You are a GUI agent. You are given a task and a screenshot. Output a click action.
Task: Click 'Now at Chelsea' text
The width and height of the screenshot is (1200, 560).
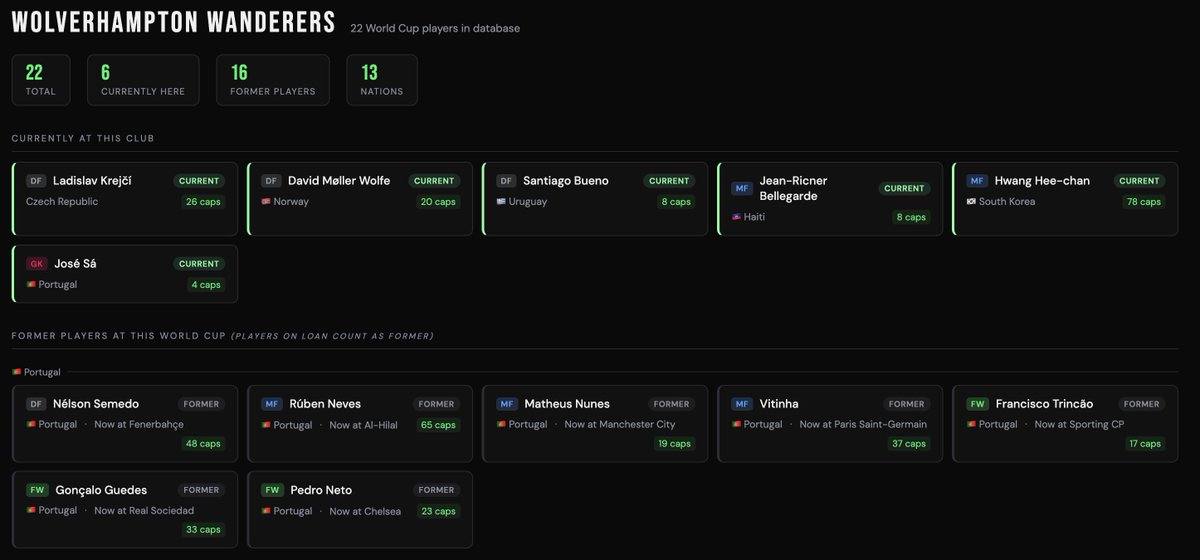tap(365, 510)
